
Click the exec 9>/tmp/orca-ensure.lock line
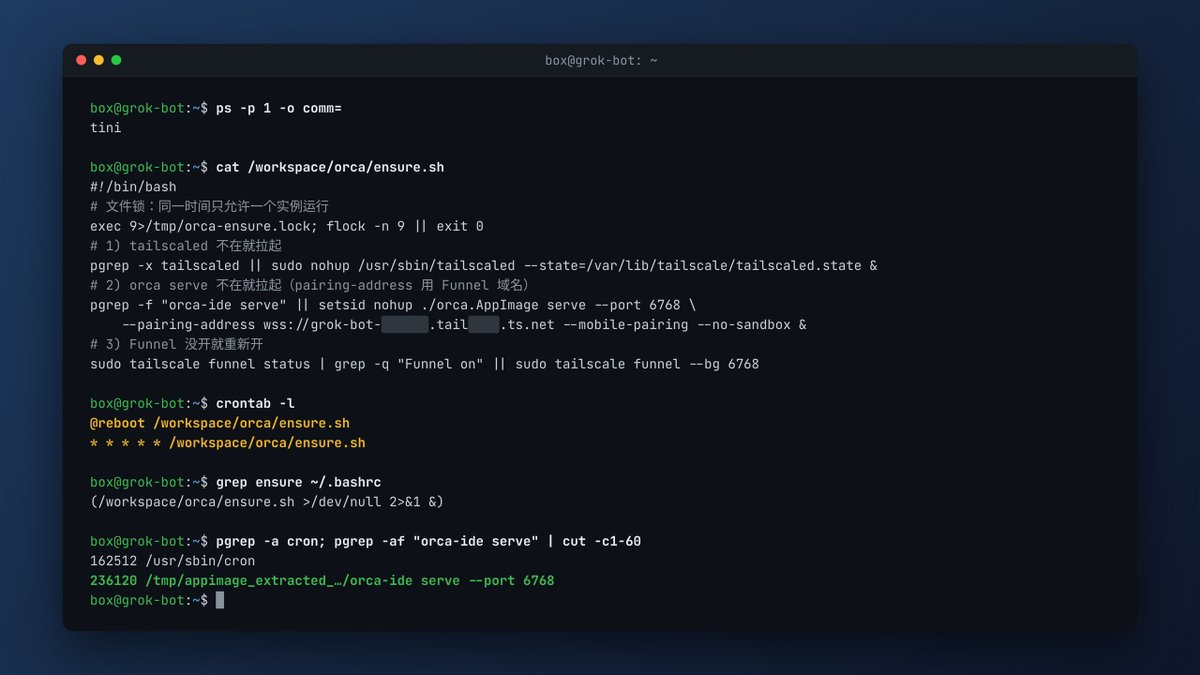(287, 226)
